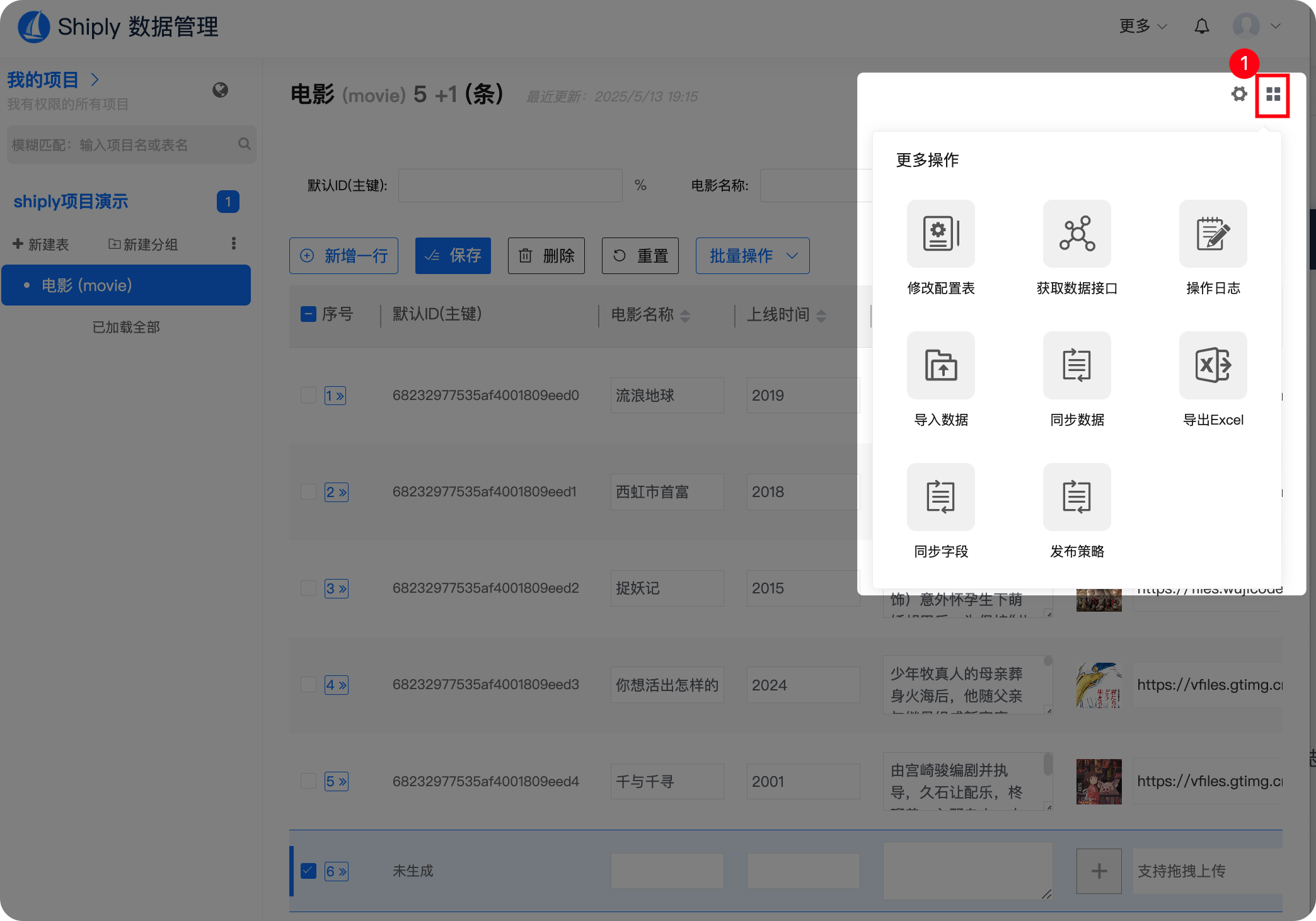This screenshot has width=1316, height=921.
Task: Toggle the grid more-operations icon
Action: (1273, 94)
